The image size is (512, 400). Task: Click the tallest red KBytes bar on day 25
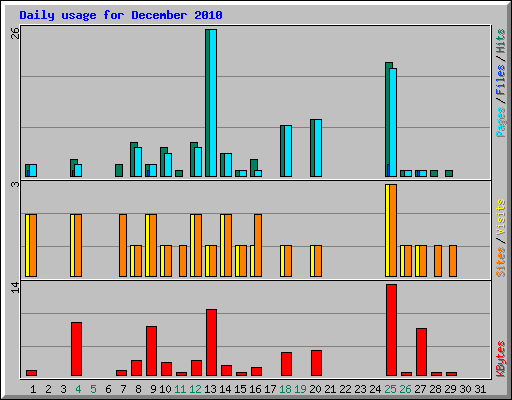[x=391, y=330]
